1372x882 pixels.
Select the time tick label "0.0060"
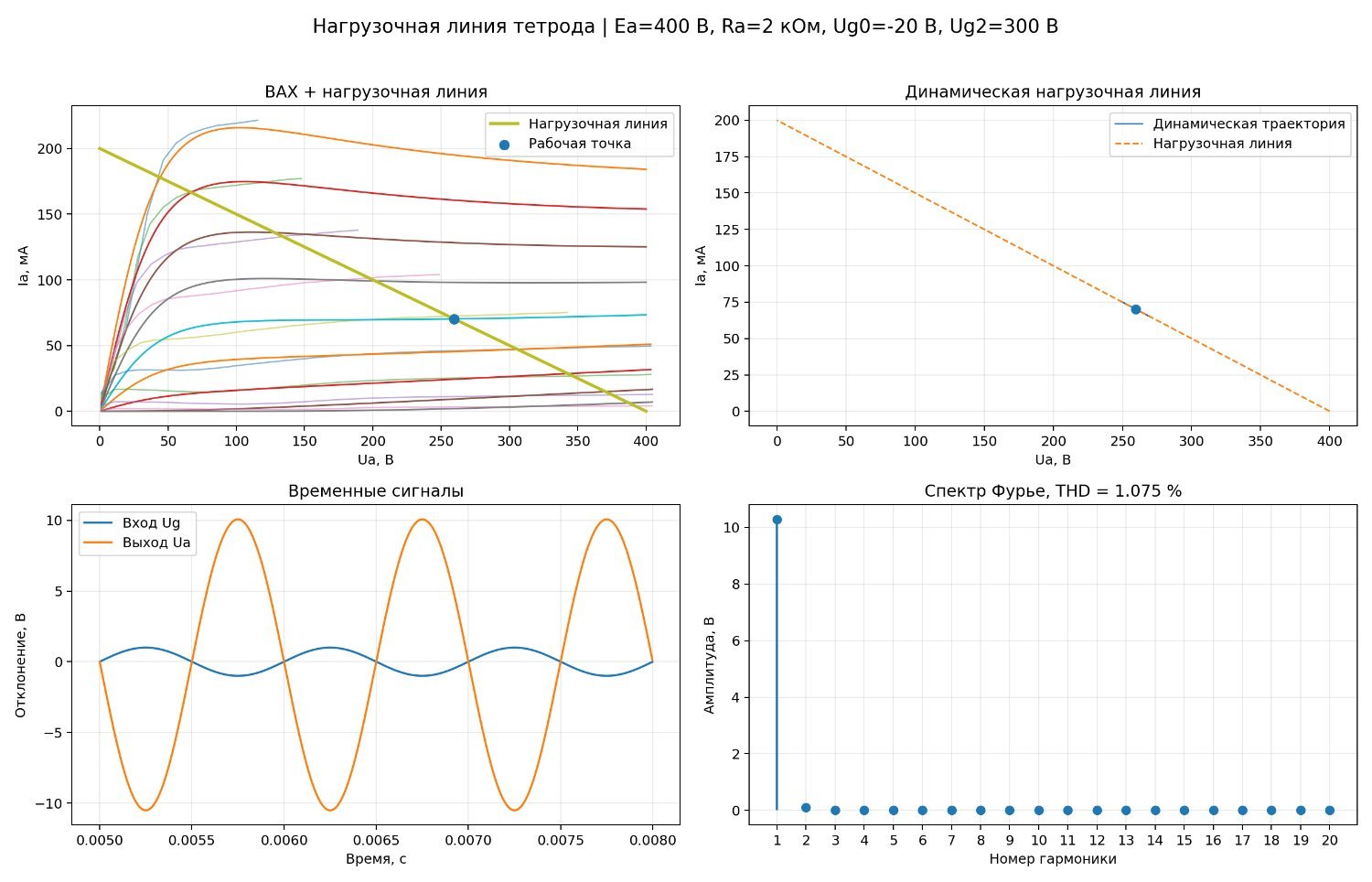pyautogui.click(x=284, y=840)
